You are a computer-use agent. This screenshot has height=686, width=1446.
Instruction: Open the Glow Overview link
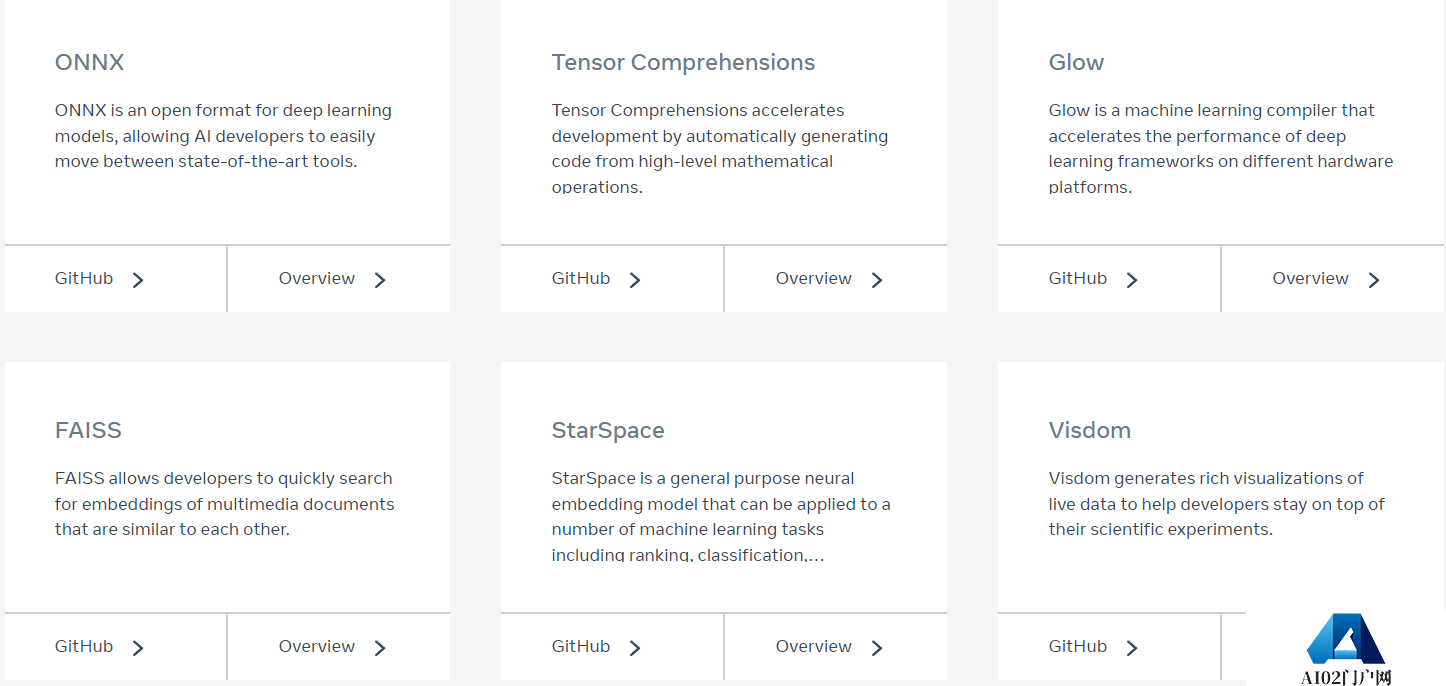coord(1333,279)
